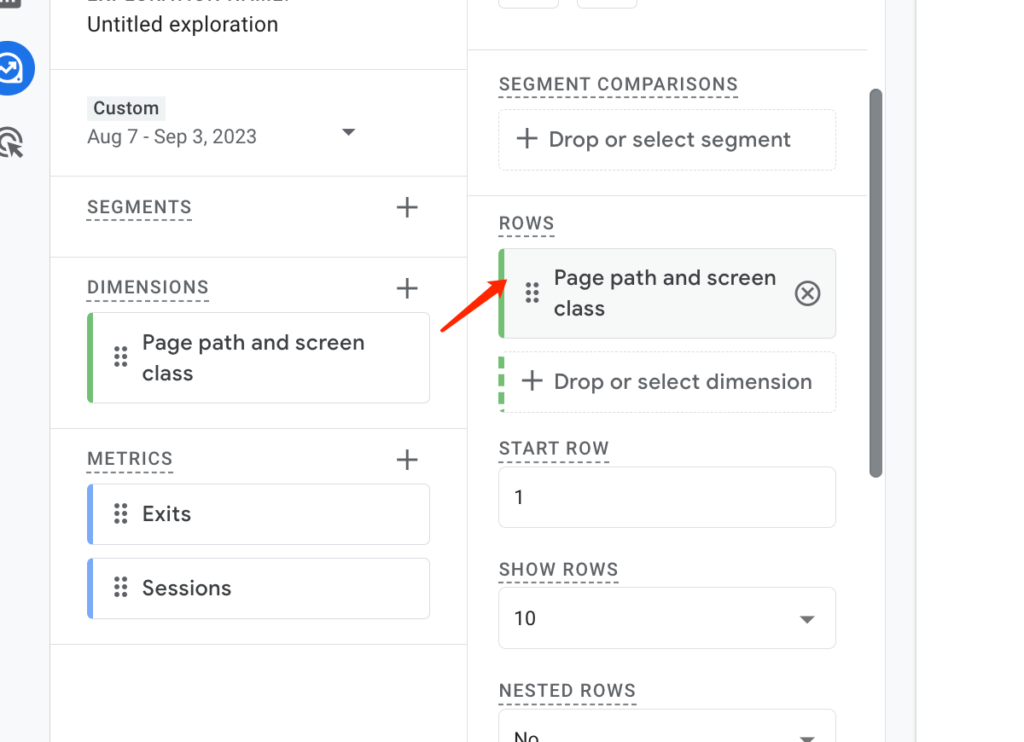Screen dimensions: 1024x742
Task: Open the Explore section in sidebar
Action: 11,68
